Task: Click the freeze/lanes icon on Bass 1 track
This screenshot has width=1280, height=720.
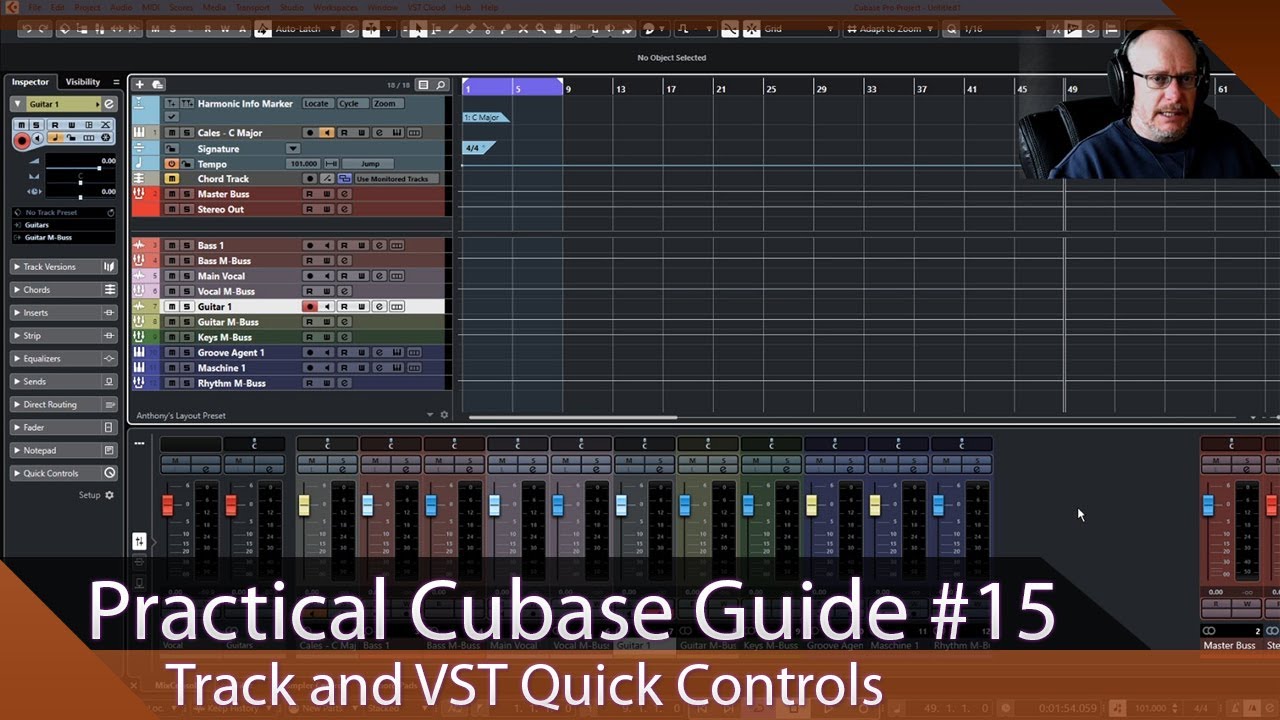Action: (x=397, y=246)
